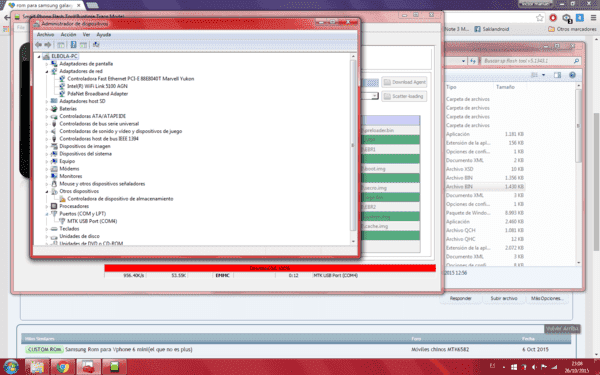Click the properties pane icon in Device Manager toolbar
The width and height of the screenshot is (600, 375).
(83, 45)
